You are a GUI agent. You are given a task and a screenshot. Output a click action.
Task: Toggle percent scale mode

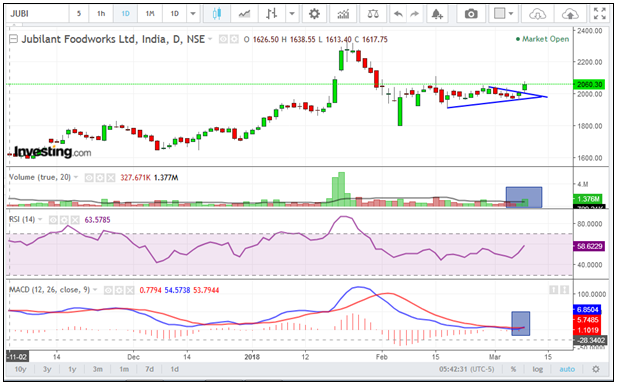point(513,369)
